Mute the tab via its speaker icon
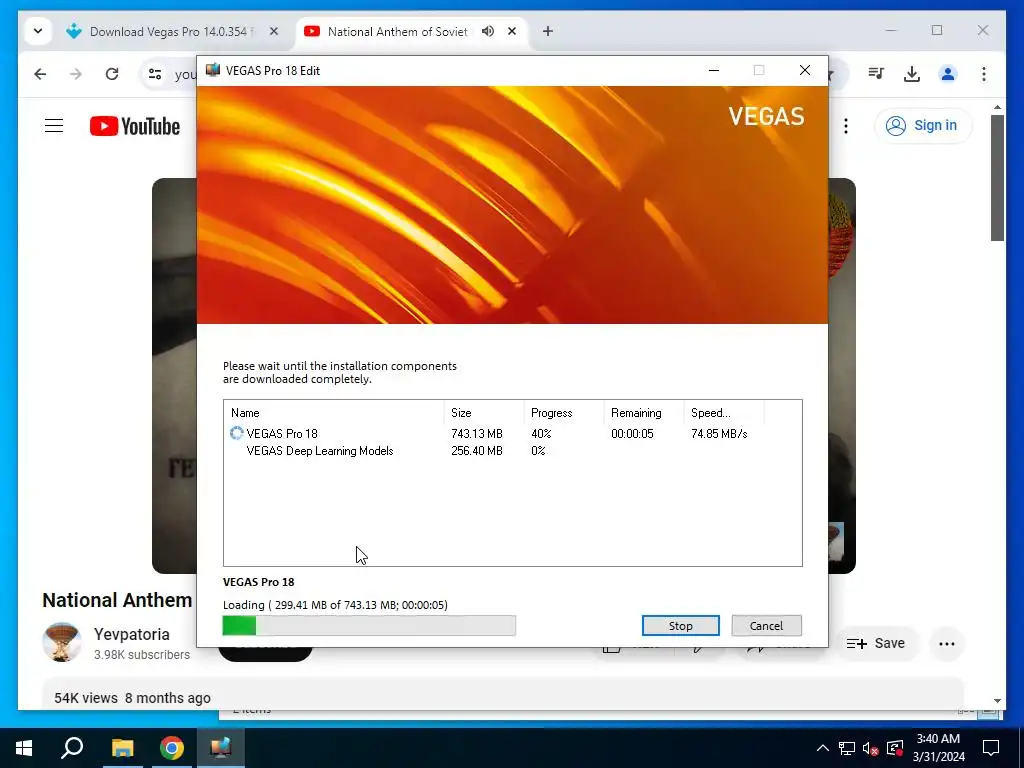Image resolution: width=1024 pixels, height=768 pixels. pyautogui.click(x=488, y=31)
